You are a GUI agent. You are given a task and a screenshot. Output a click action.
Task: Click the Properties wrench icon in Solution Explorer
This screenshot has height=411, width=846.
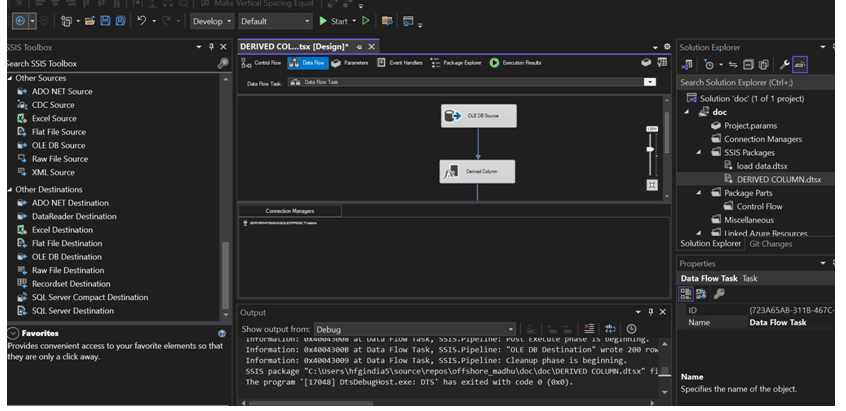tap(784, 65)
